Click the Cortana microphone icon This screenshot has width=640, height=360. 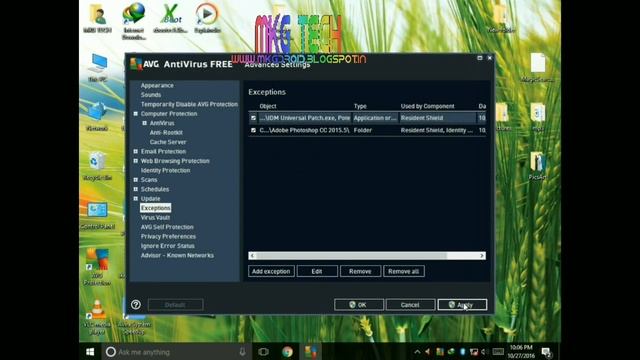[x=242, y=351]
